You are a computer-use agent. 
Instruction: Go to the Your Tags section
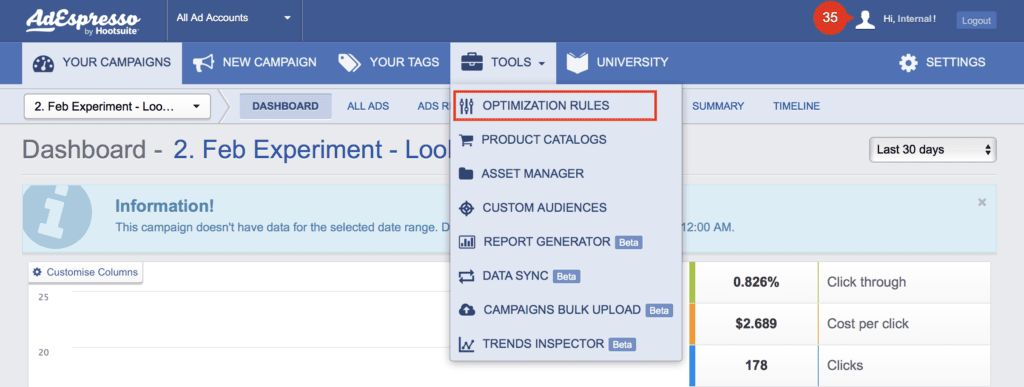(x=389, y=63)
